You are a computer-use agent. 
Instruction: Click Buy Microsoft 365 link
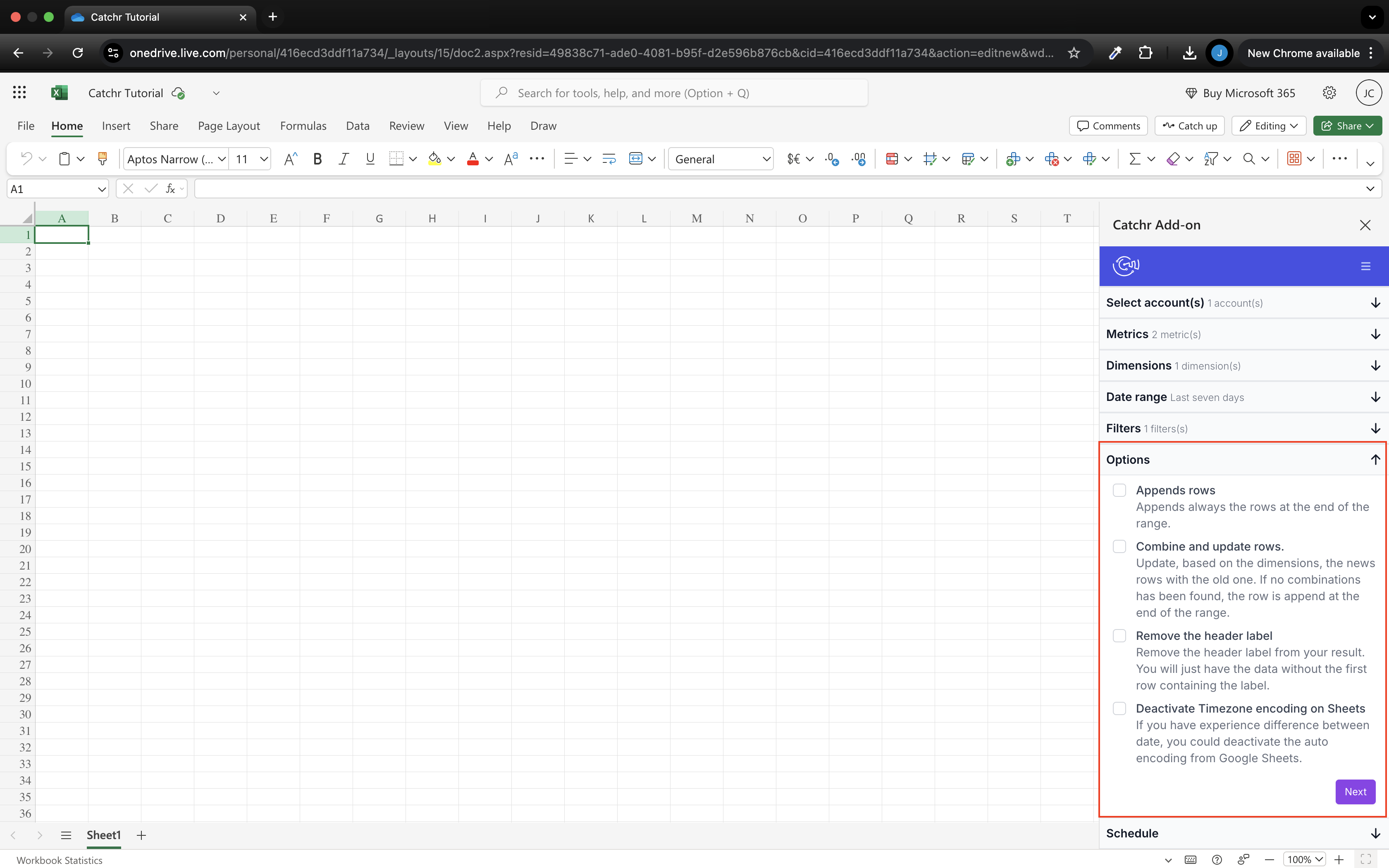click(x=1240, y=93)
